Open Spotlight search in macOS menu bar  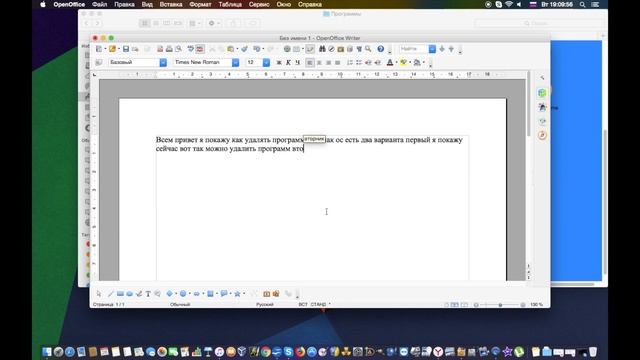pos(582,4)
